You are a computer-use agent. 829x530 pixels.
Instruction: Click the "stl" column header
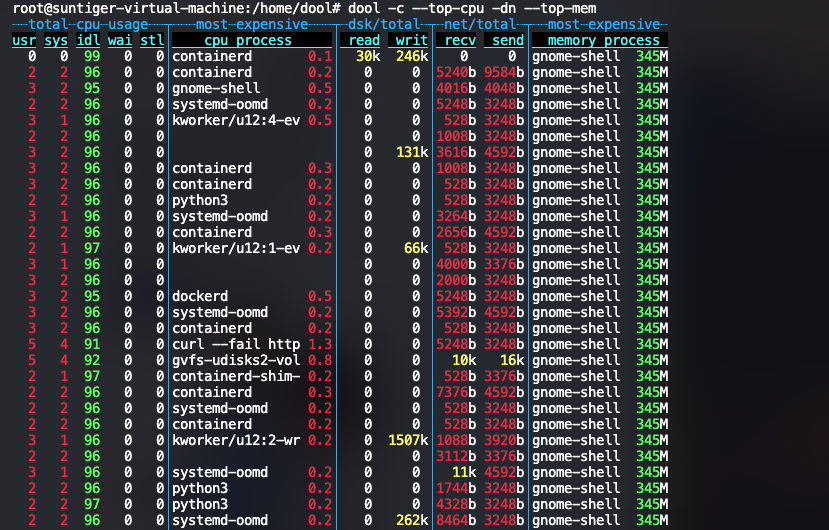pos(152,40)
